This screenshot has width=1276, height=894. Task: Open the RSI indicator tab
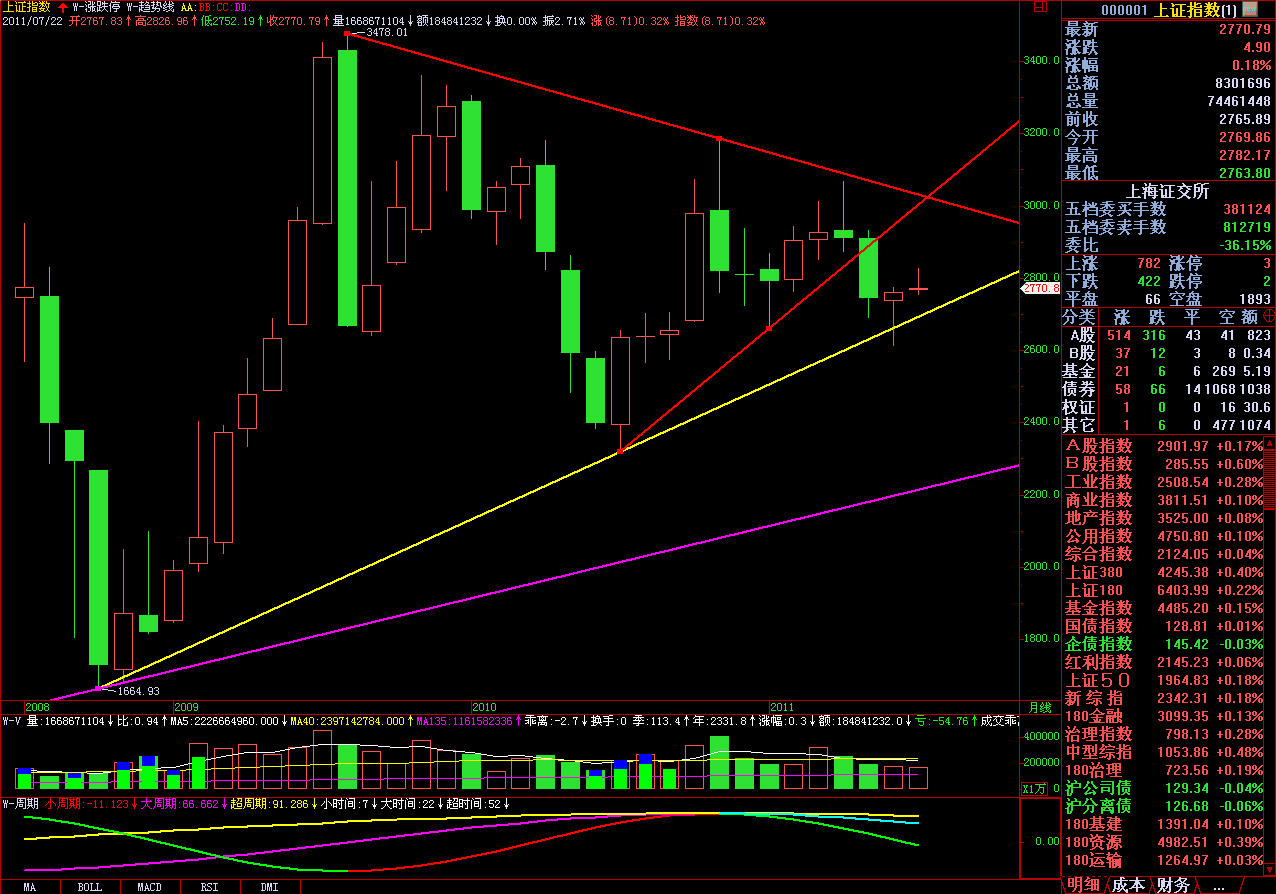tap(209, 887)
